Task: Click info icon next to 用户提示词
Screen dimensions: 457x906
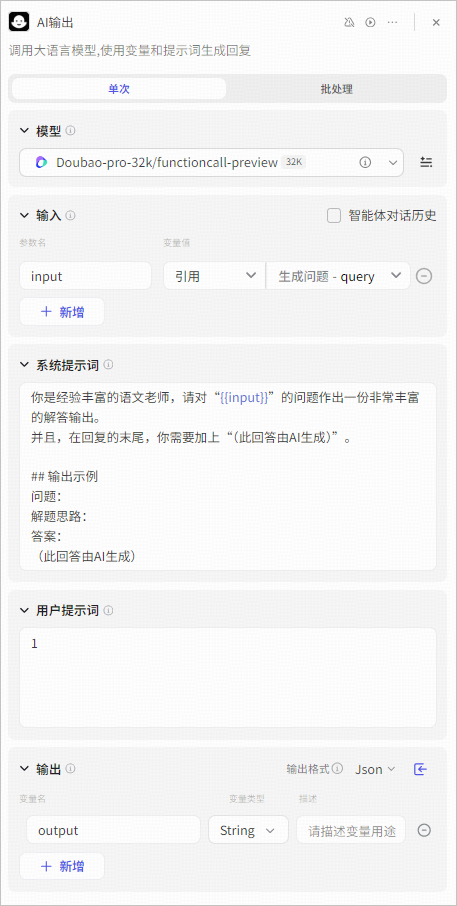Action: 109,610
